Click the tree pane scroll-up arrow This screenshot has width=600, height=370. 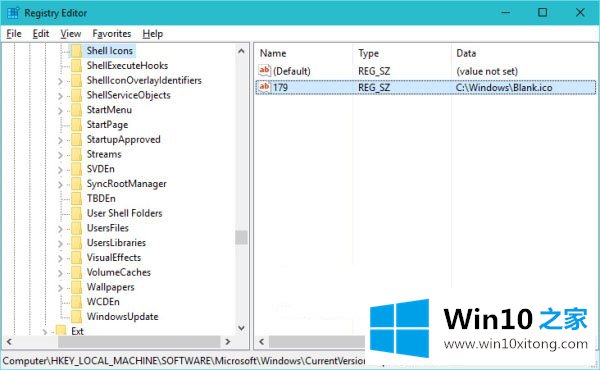(241, 51)
